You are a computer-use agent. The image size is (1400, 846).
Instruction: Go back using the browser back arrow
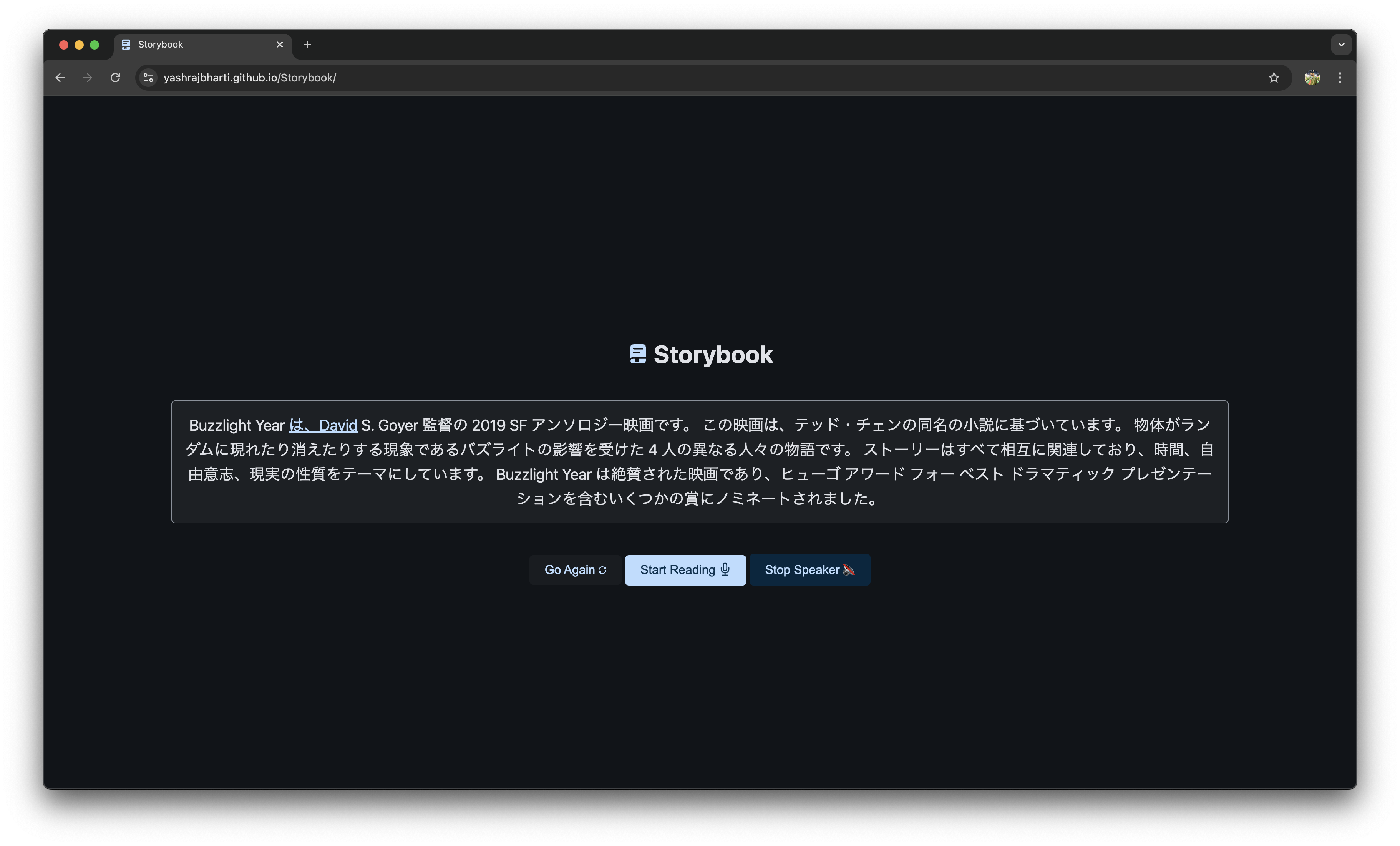coord(60,77)
